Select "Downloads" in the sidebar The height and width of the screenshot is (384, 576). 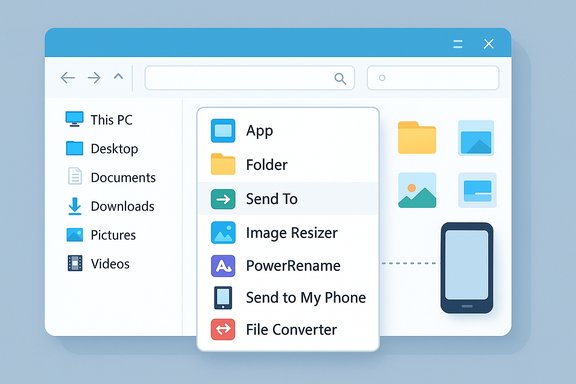point(122,206)
